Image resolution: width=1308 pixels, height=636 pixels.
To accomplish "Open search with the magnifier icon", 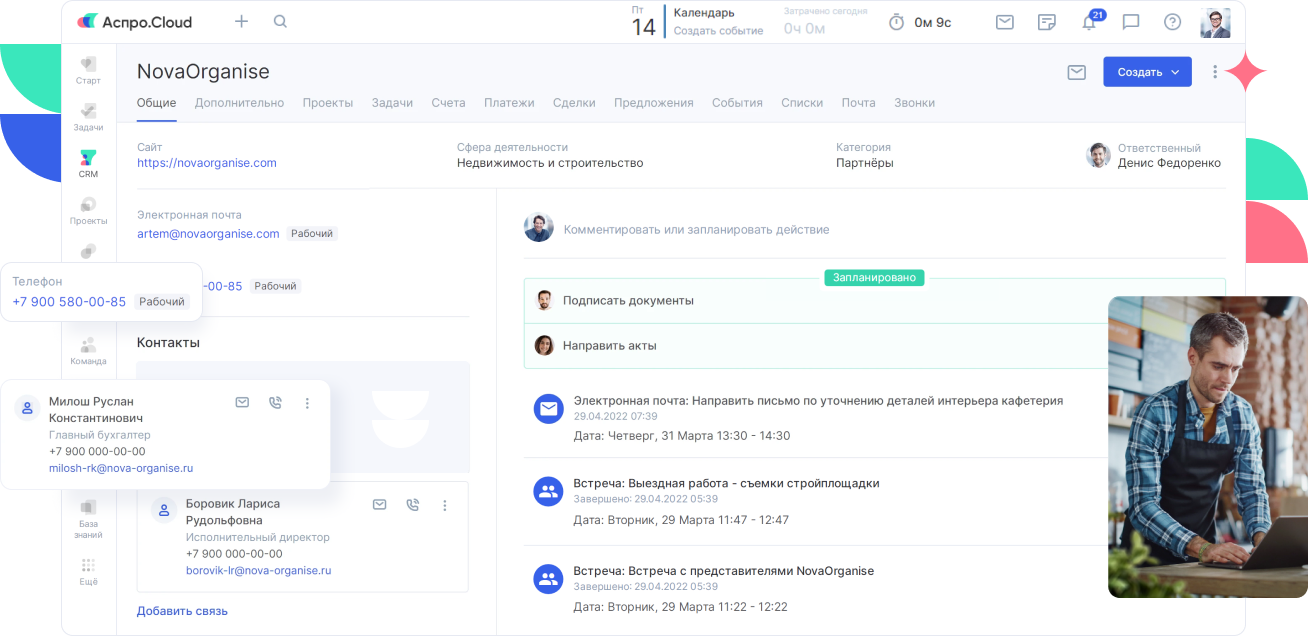I will click(x=280, y=21).
